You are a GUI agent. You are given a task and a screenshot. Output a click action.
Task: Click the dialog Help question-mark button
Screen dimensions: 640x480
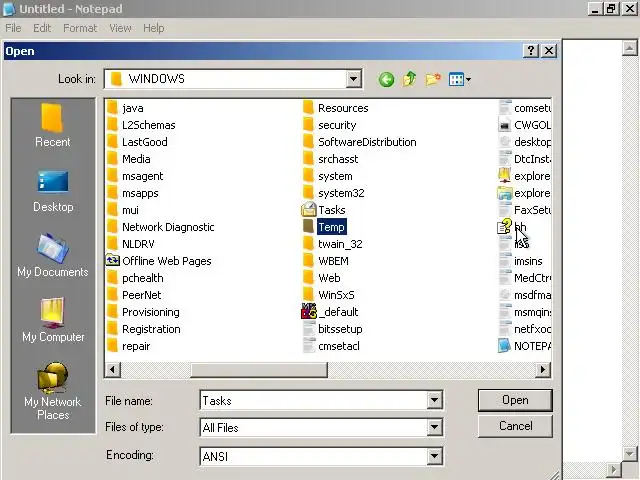(x=531, y=51)
